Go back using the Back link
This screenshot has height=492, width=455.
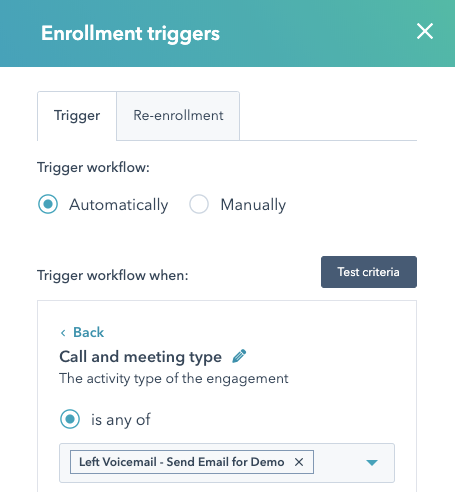click(x=88, y=332)
